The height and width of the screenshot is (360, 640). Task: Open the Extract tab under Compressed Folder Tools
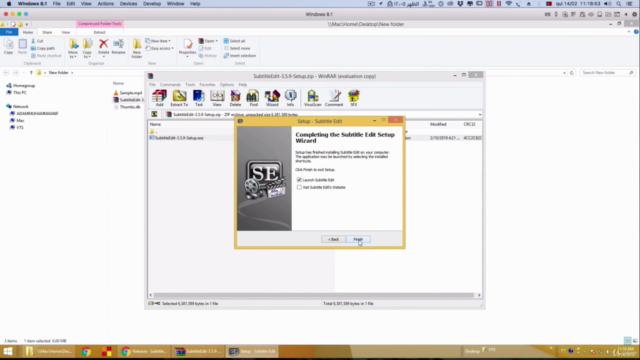pos(99,32)
